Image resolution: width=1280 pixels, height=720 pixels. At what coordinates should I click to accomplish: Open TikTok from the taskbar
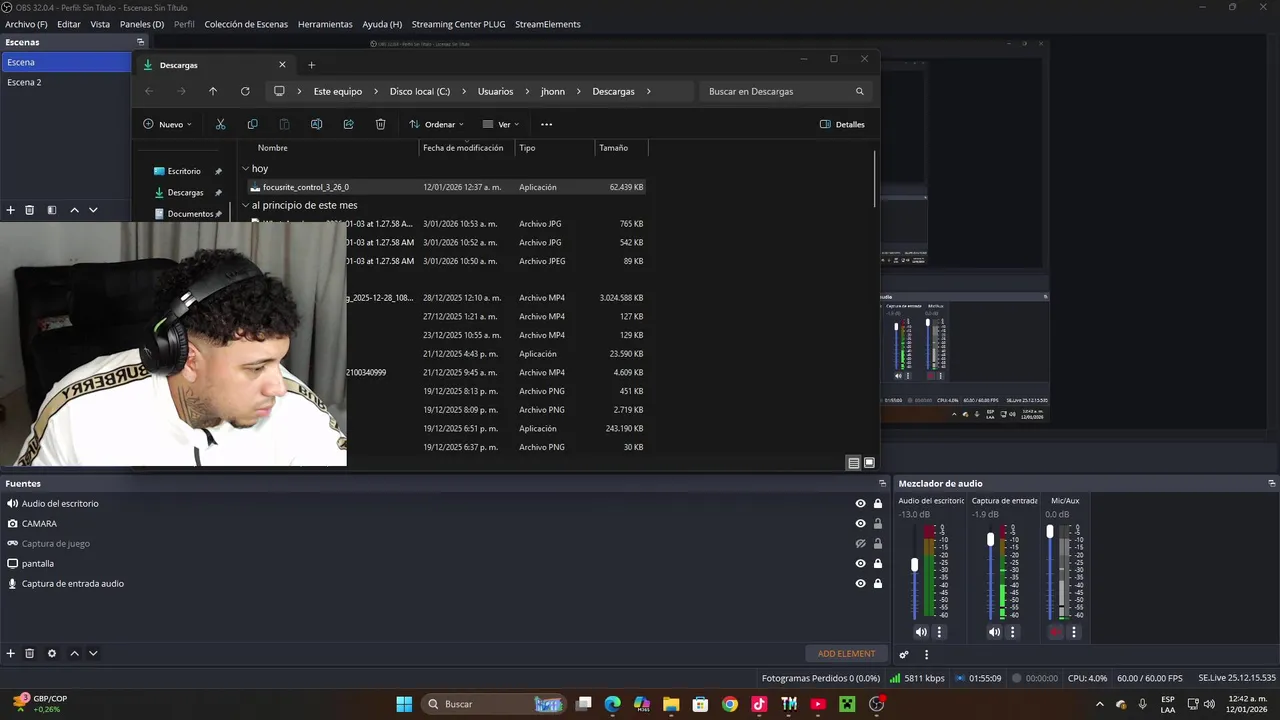(759, 704)
